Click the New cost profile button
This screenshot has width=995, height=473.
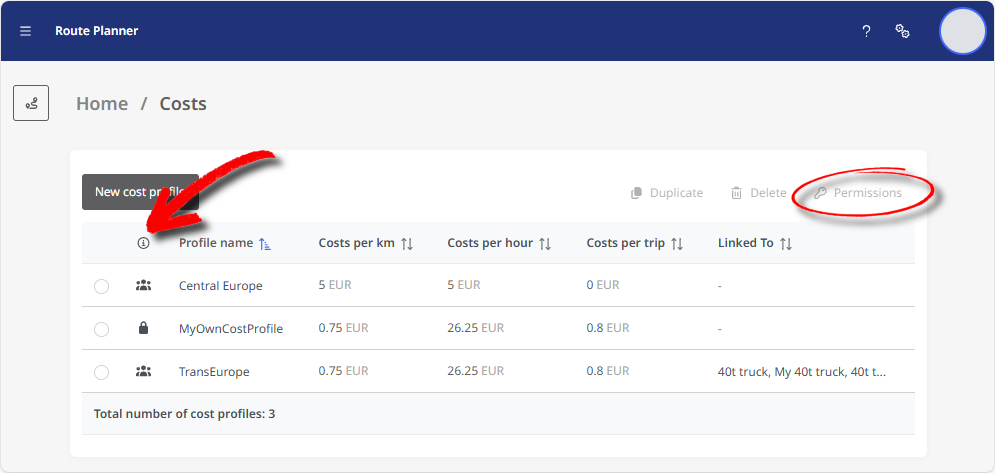[x=140, y=192]
